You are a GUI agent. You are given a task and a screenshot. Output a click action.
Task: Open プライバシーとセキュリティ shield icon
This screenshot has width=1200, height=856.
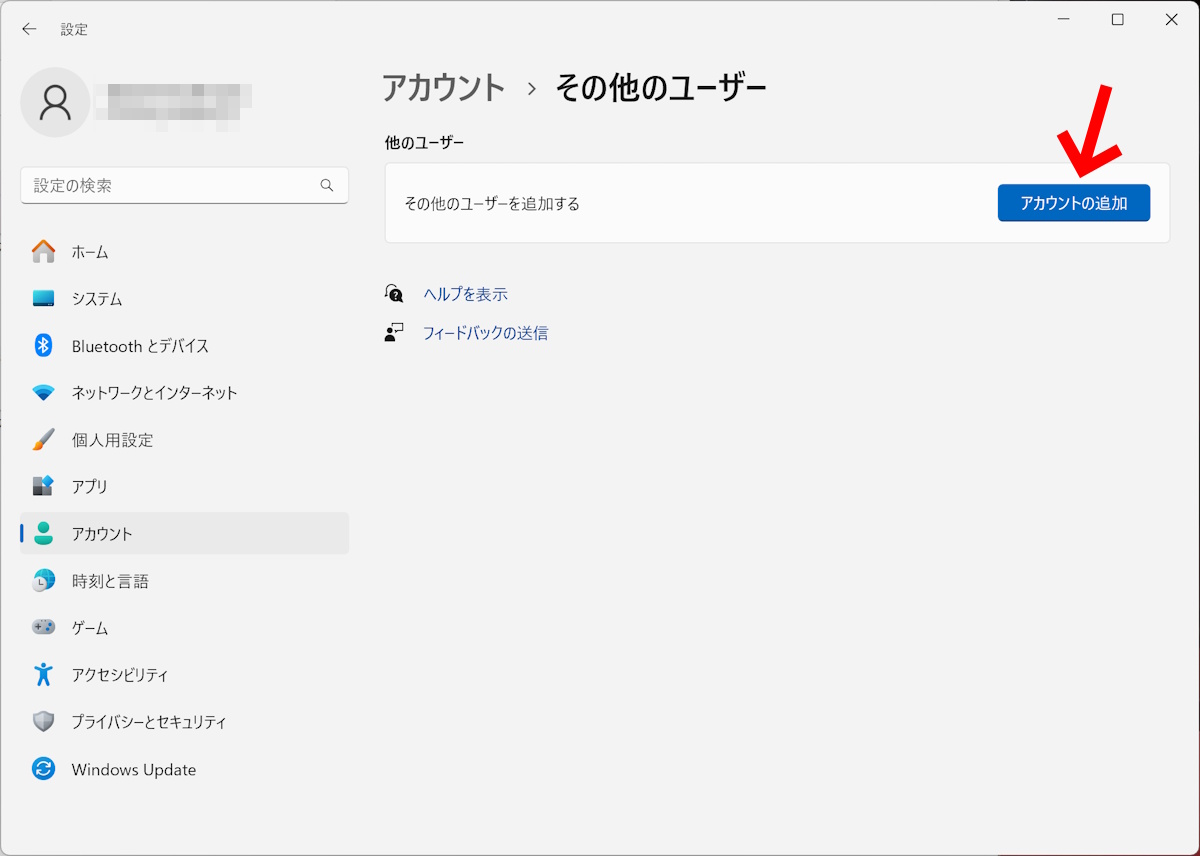click(44, 721)
